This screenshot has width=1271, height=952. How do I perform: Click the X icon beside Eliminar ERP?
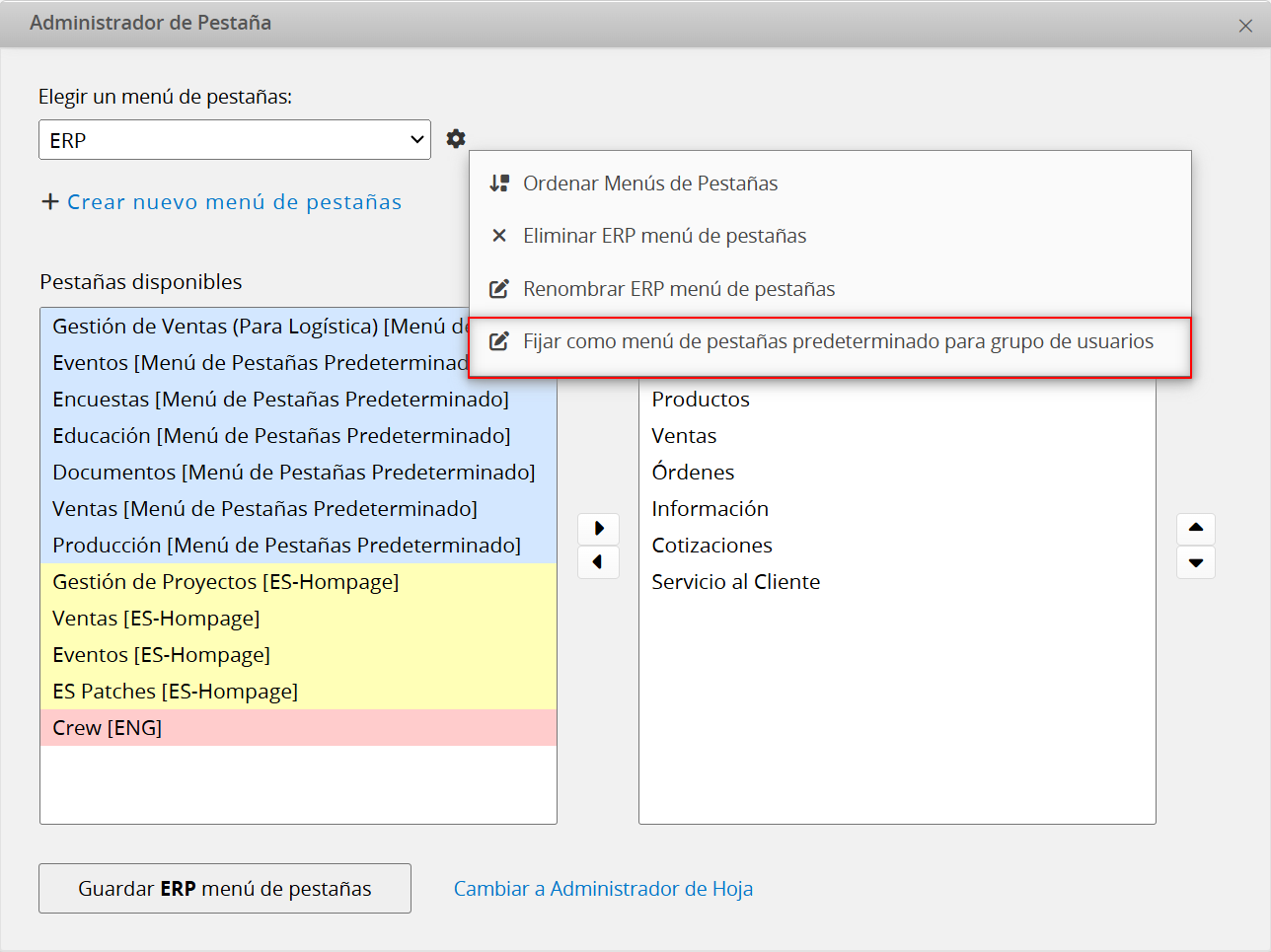click(x=499, y=236)
